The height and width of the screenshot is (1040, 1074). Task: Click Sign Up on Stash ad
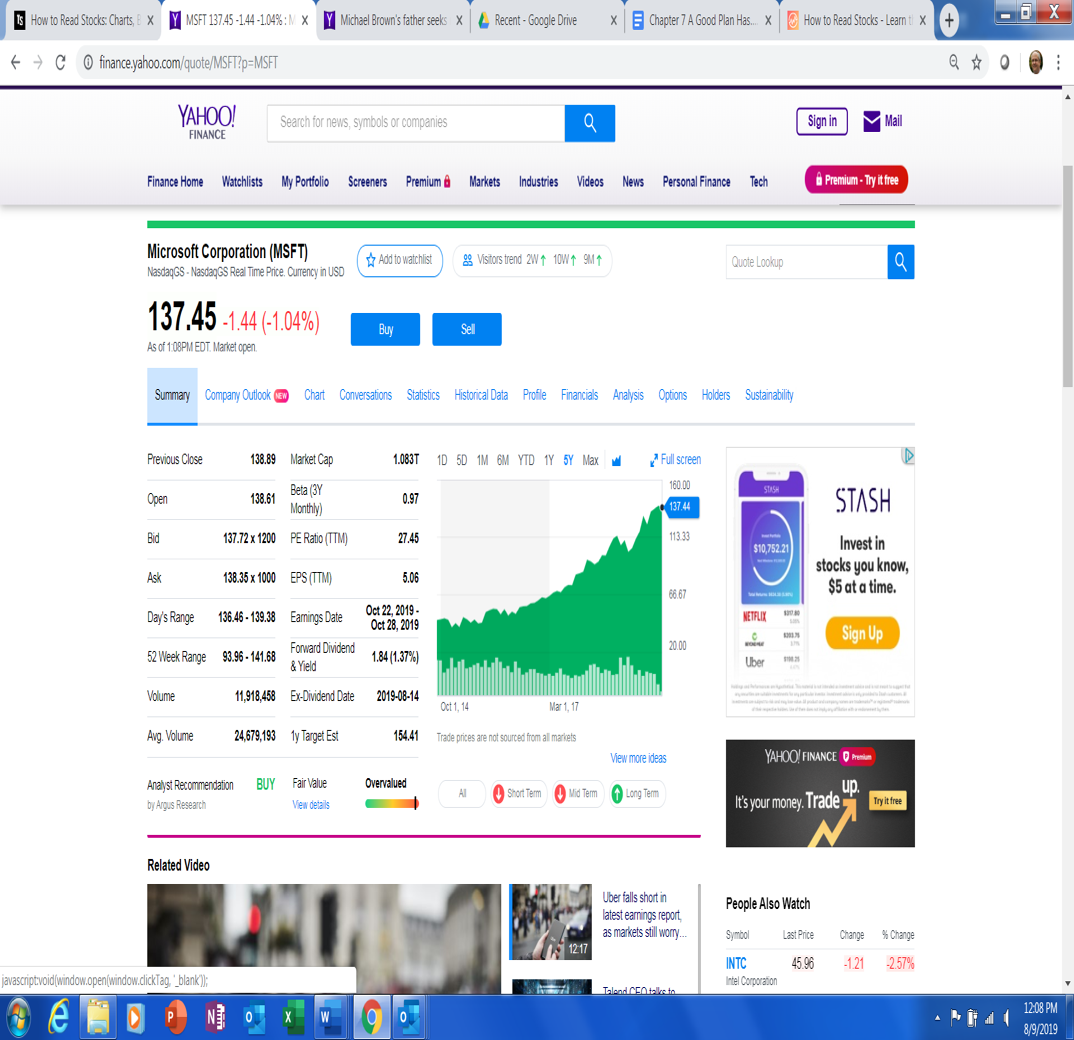click(x=862, y=633)
